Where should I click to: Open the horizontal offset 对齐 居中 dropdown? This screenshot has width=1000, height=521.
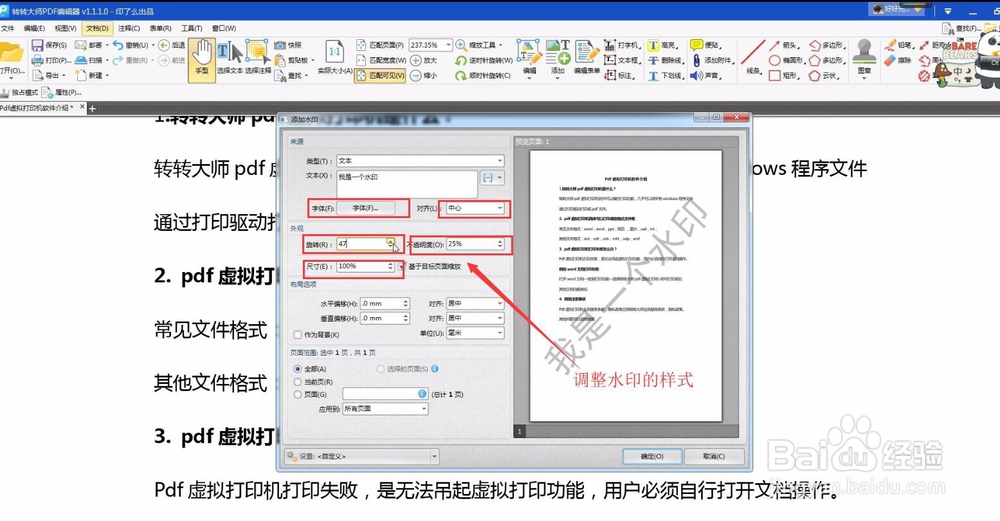[474, 304]
